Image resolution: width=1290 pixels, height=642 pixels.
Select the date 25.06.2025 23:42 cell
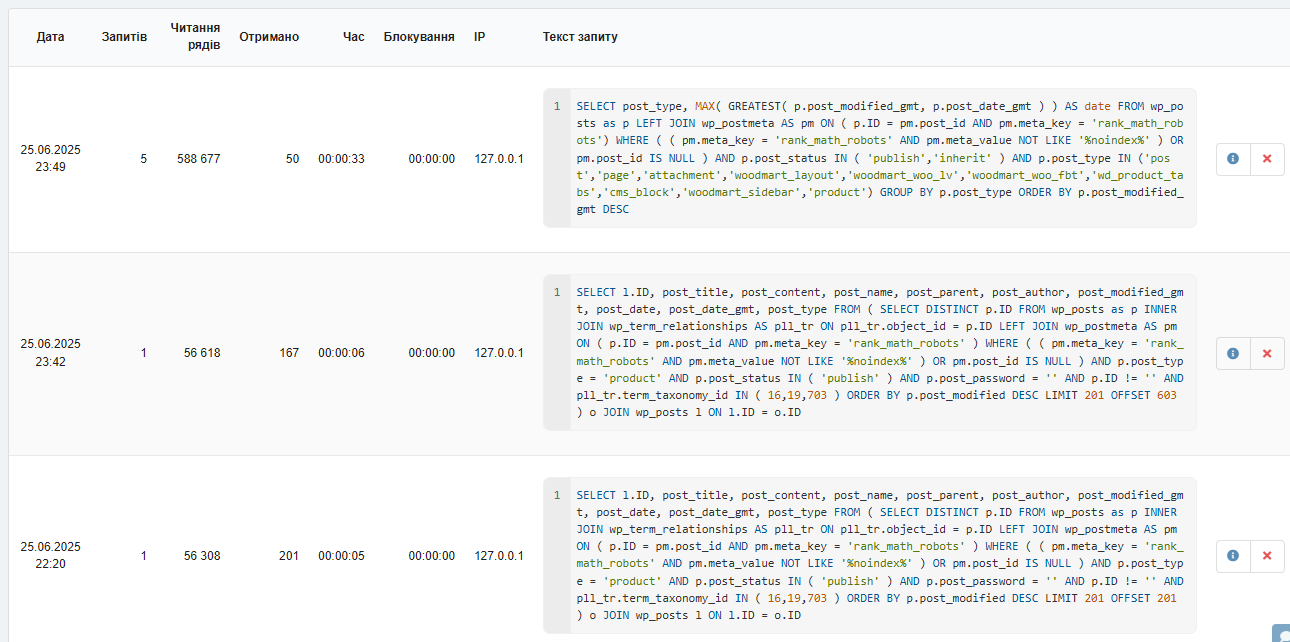coord(51,353)
